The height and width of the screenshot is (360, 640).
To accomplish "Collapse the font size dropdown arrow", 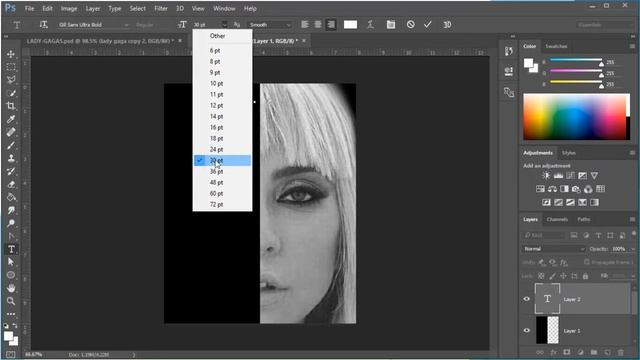I will pyautogui.click(x=224, y=24).
